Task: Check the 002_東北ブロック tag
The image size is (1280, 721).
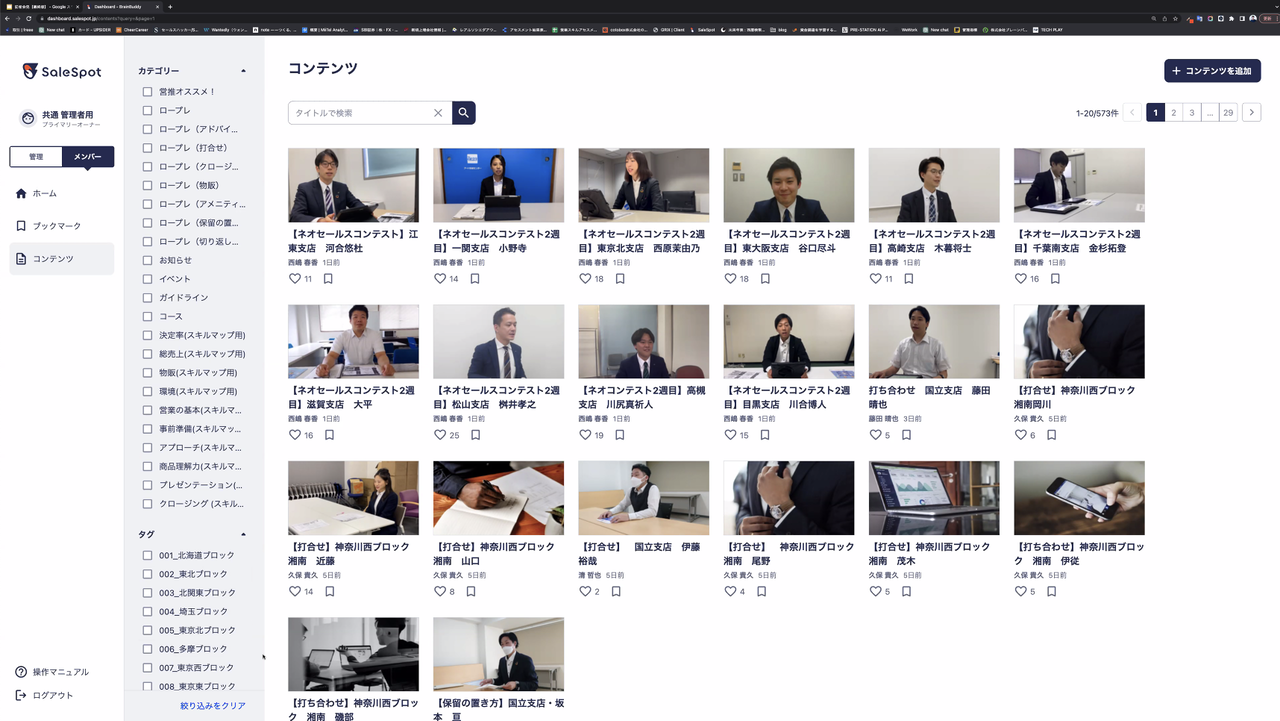Action: point(147,574)
